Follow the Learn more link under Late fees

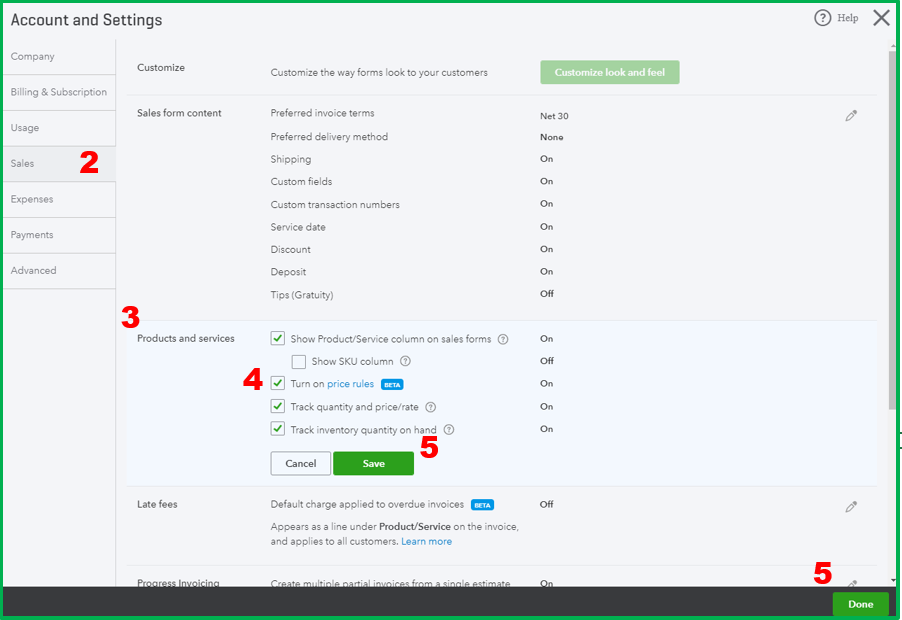point(426,541)
